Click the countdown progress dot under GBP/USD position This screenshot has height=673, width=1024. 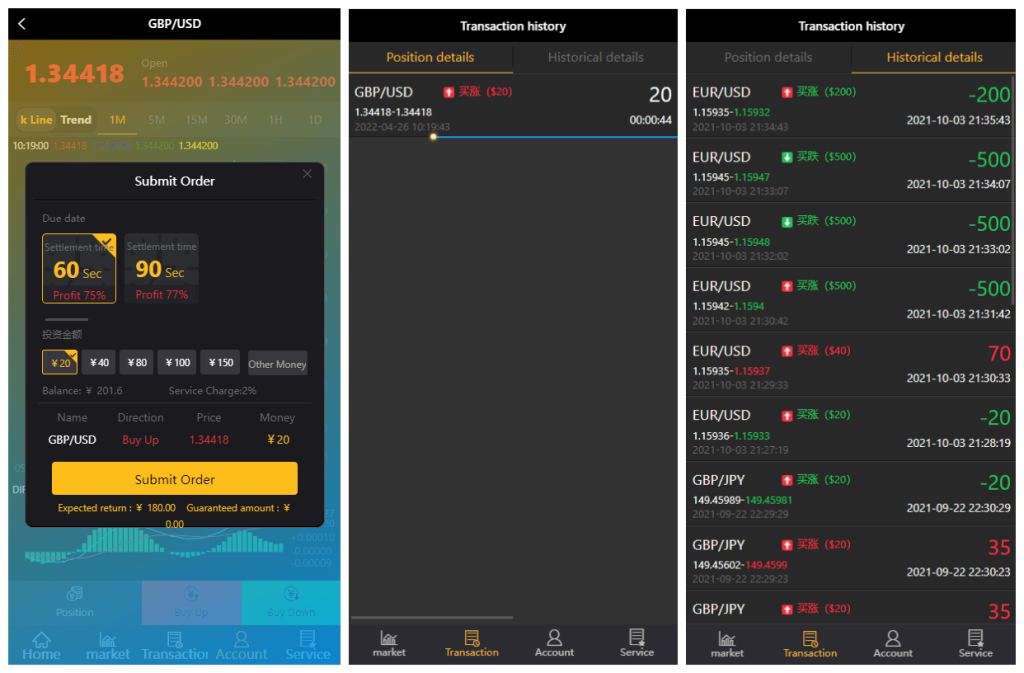[433, 137]
